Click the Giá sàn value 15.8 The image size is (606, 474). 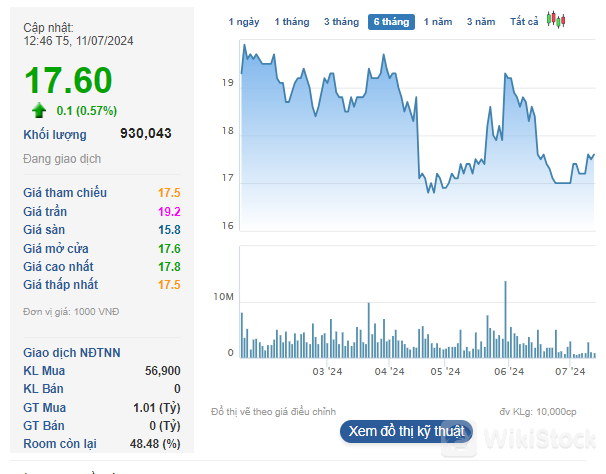169,230
